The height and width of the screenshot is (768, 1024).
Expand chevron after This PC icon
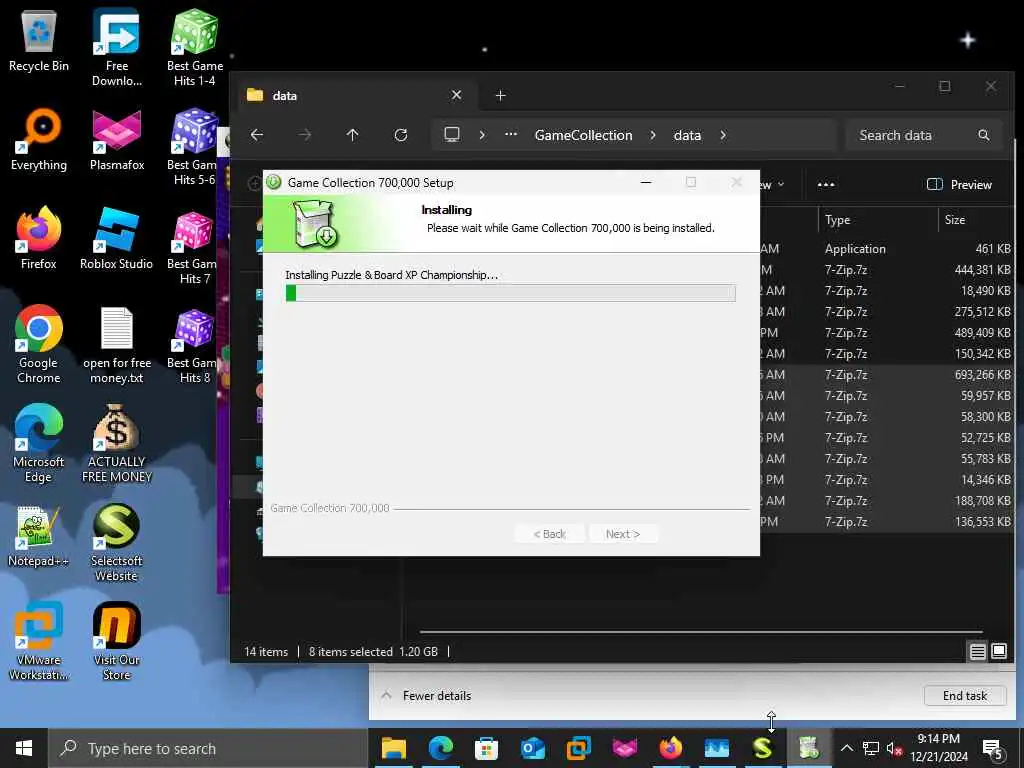tap(482, 135)
